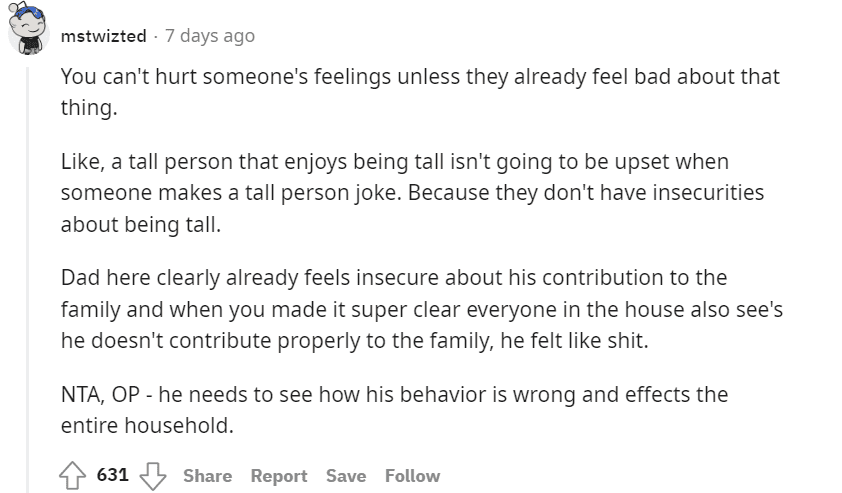The image size is (842, 493).
Task: Click the tall person joke paragraph
Action: pyautogui.click(x=412, y=193)
